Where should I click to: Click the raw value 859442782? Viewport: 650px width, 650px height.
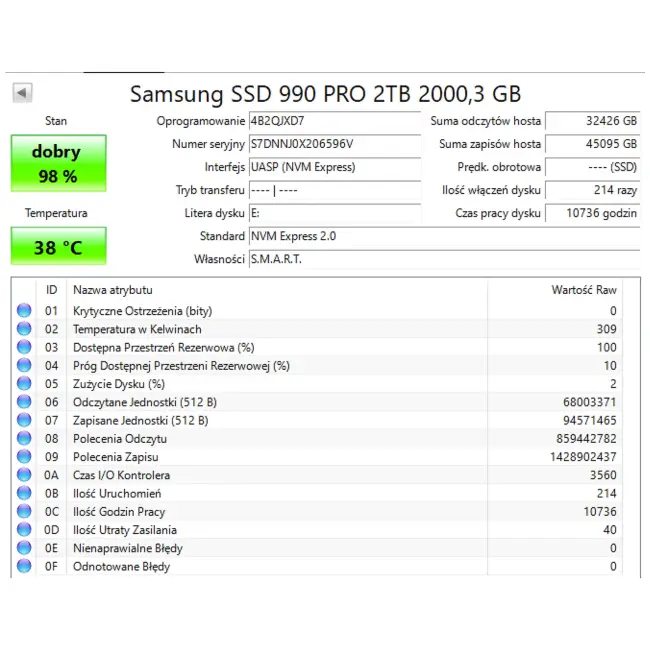(x=586, y=439)
